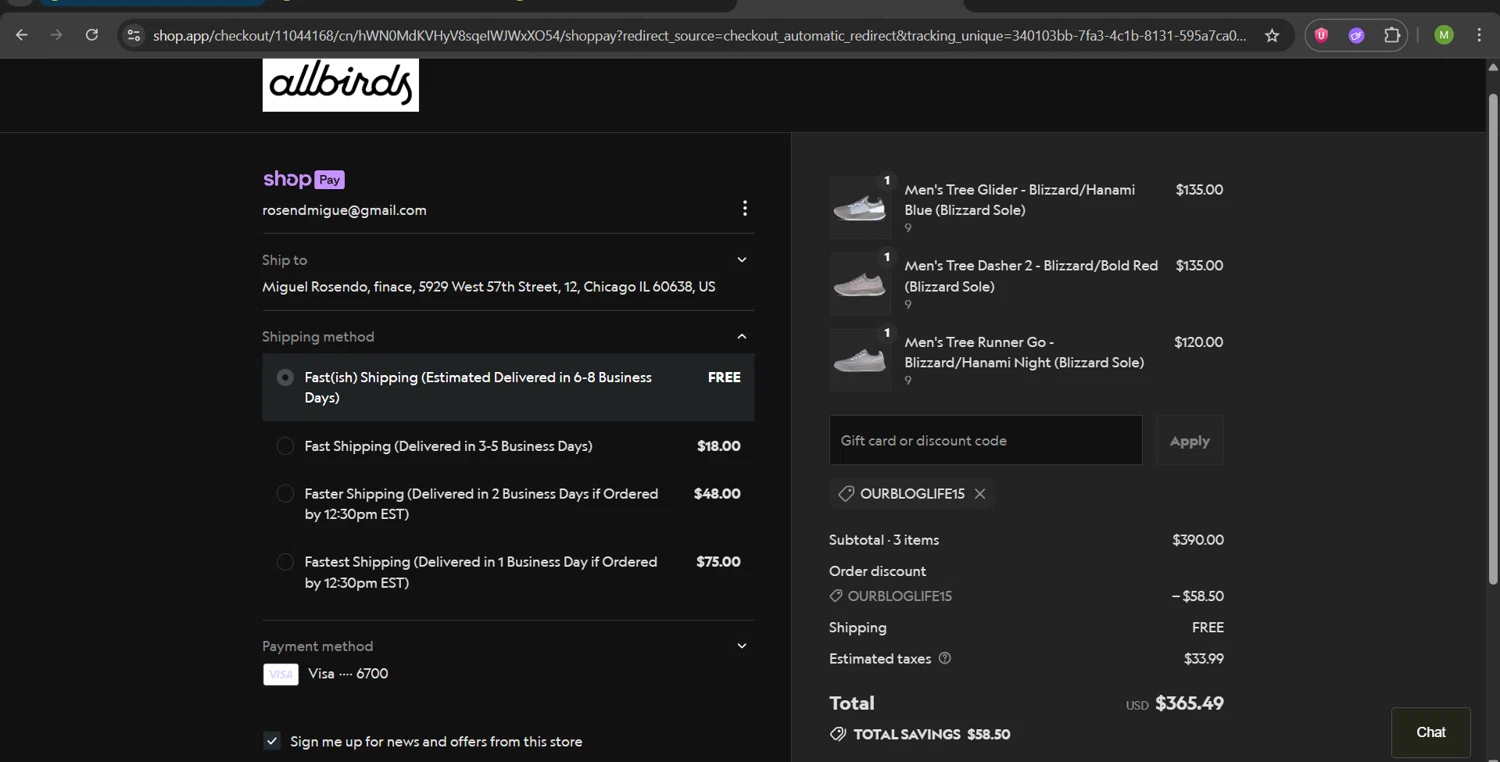This screenshot has height=762, width=1500.
Task: Click the Subtotal · 3 items label
Action: click(x=884, y=540)
